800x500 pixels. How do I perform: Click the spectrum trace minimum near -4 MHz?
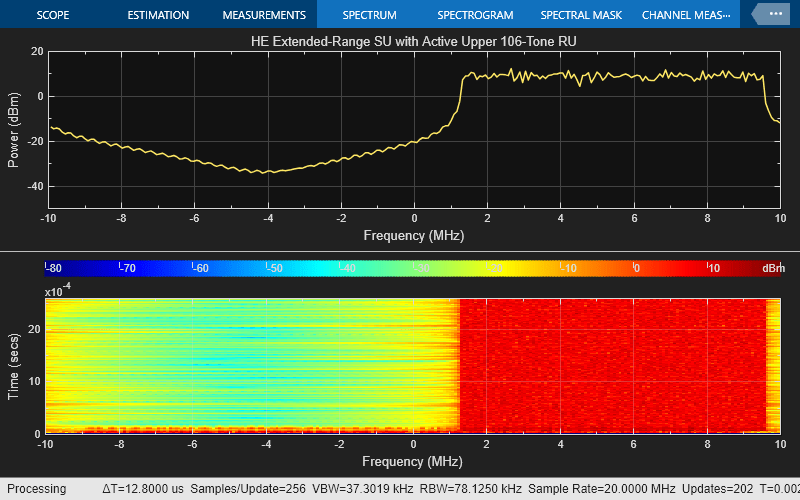263,173
